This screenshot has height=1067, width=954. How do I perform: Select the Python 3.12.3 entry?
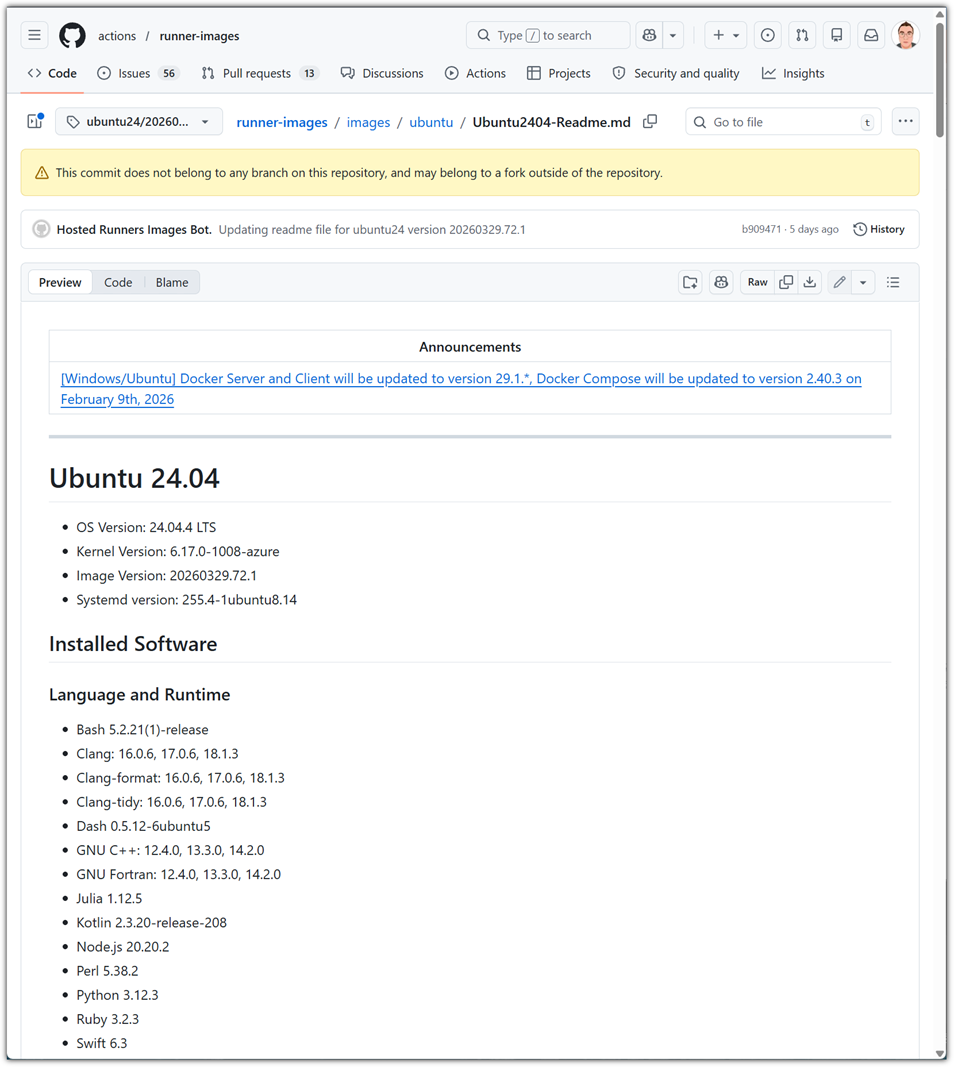pyautogui.click(x=117, y=996)
